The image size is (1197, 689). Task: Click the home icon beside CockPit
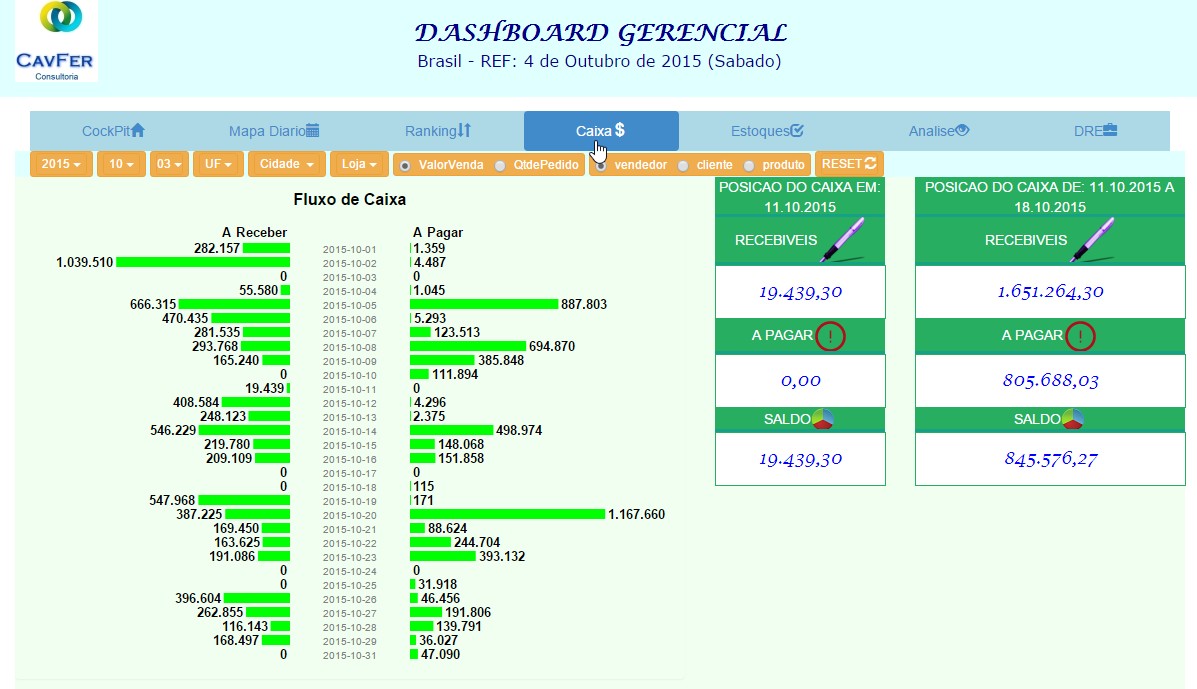137,130
